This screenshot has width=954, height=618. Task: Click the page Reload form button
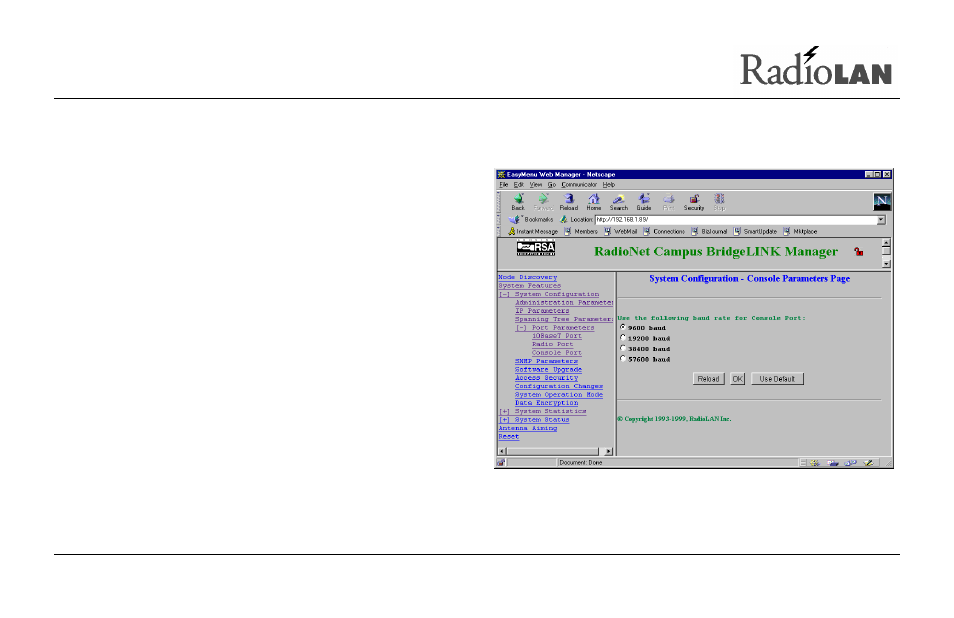click(708, 379)
